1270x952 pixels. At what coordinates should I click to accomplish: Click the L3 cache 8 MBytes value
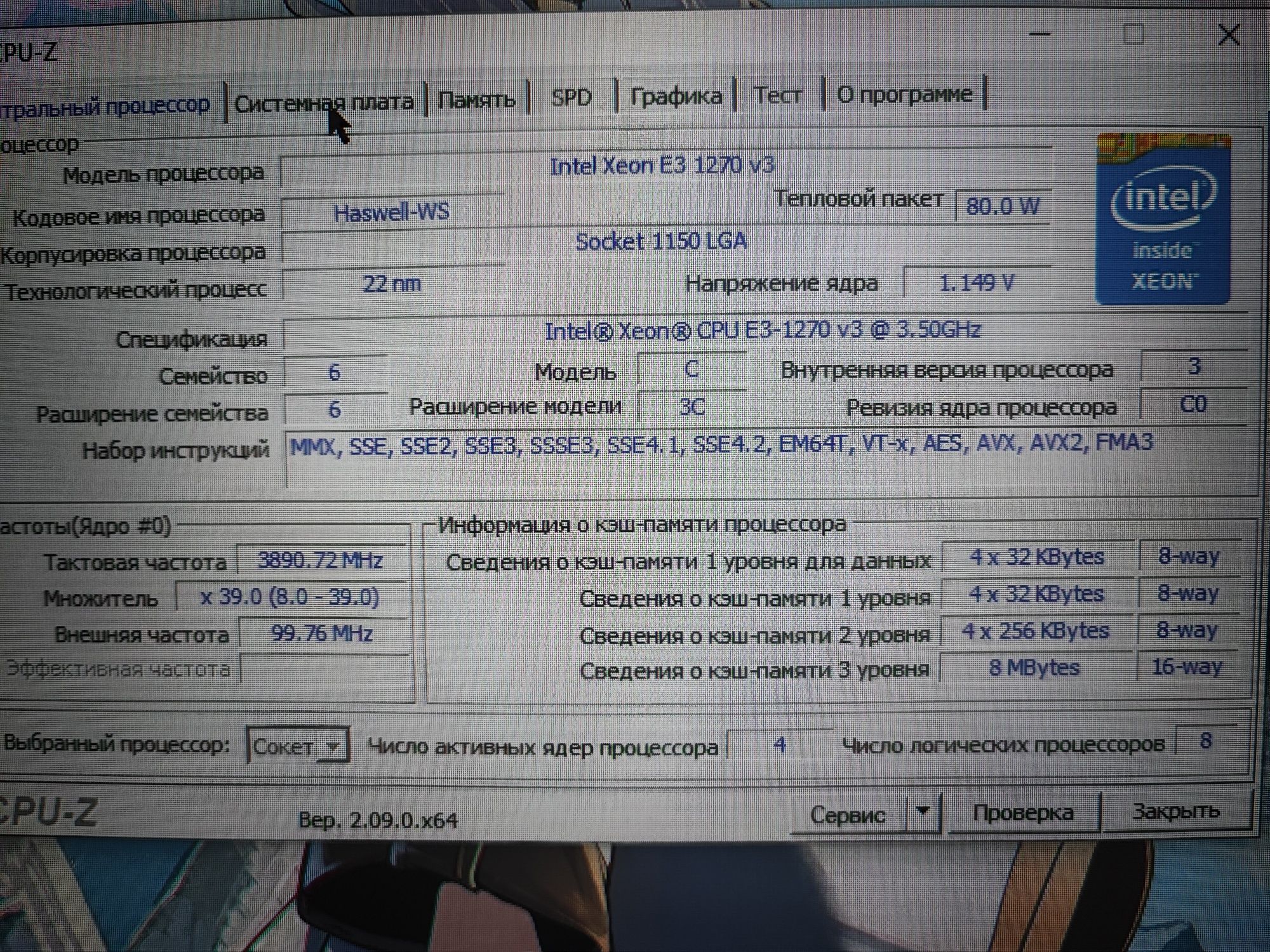pyautogui.click(x=1035, y=667)
